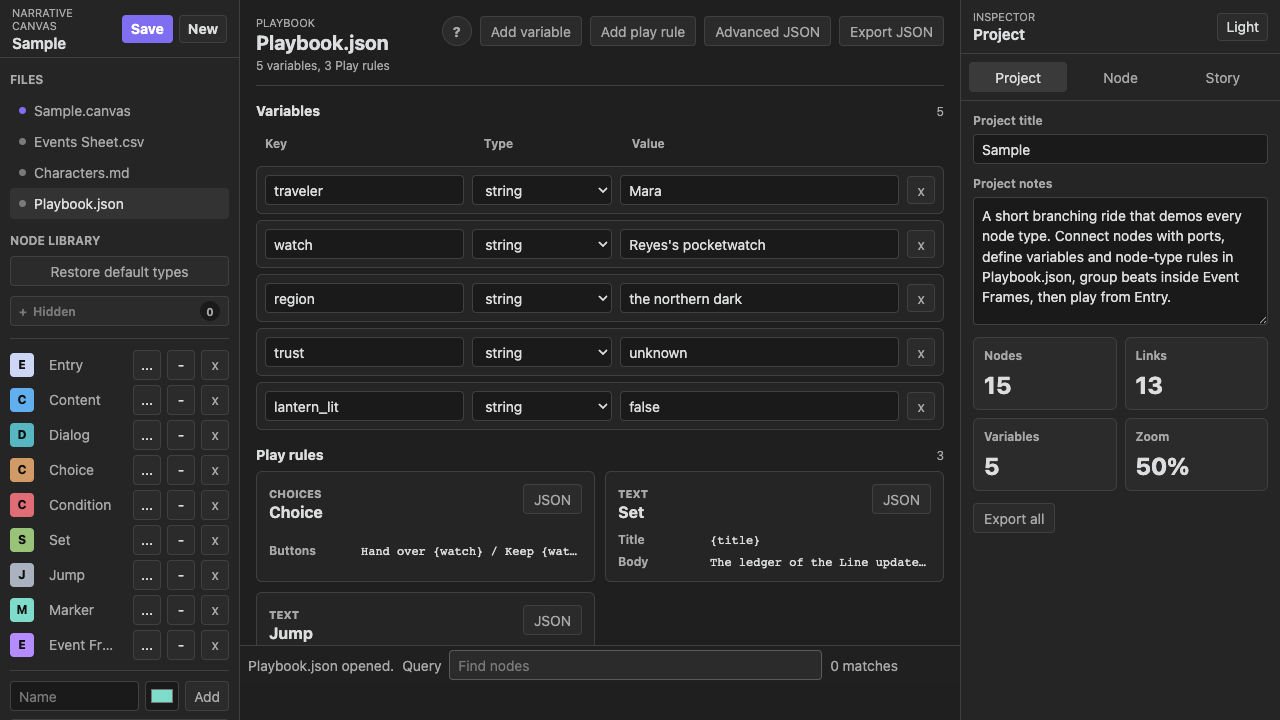Open JSON for Choice play rule
This screenshot has height=720, width=1280.
coord(552,500)
